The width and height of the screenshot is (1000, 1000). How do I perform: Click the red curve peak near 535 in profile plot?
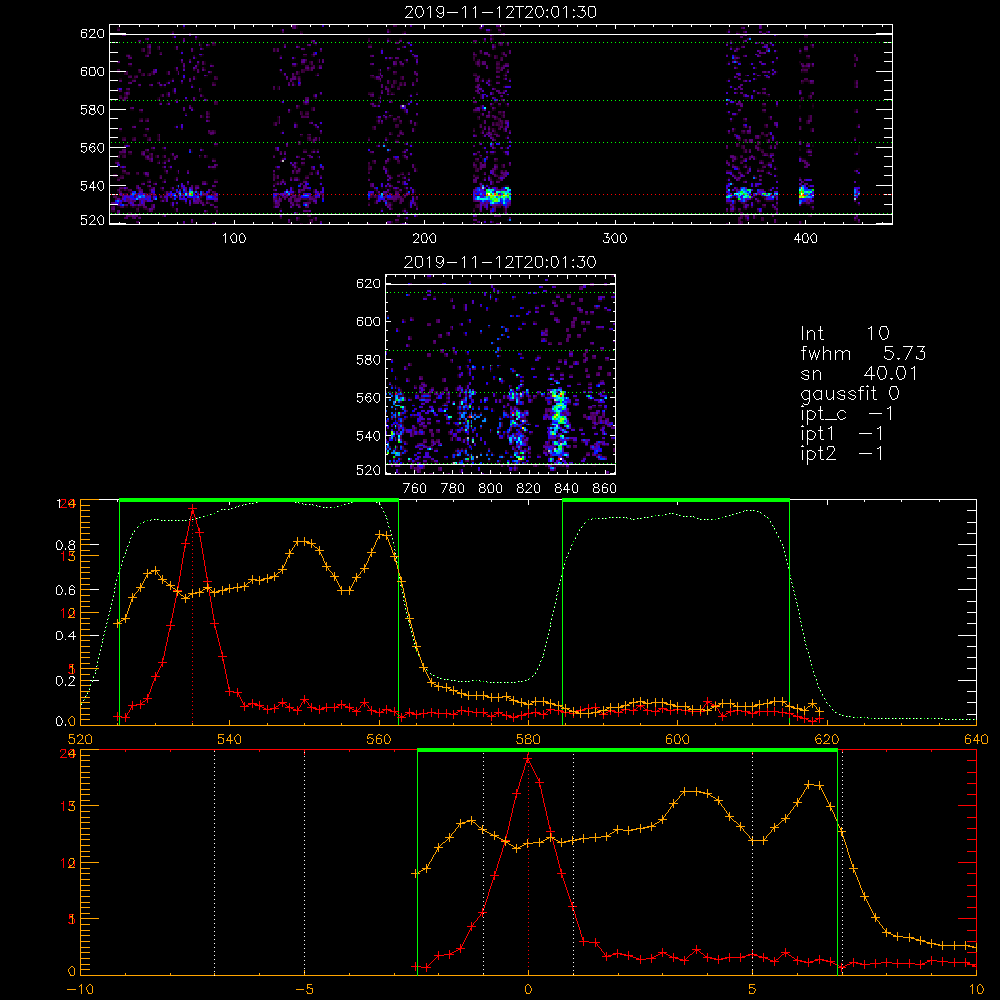(193, 508)
